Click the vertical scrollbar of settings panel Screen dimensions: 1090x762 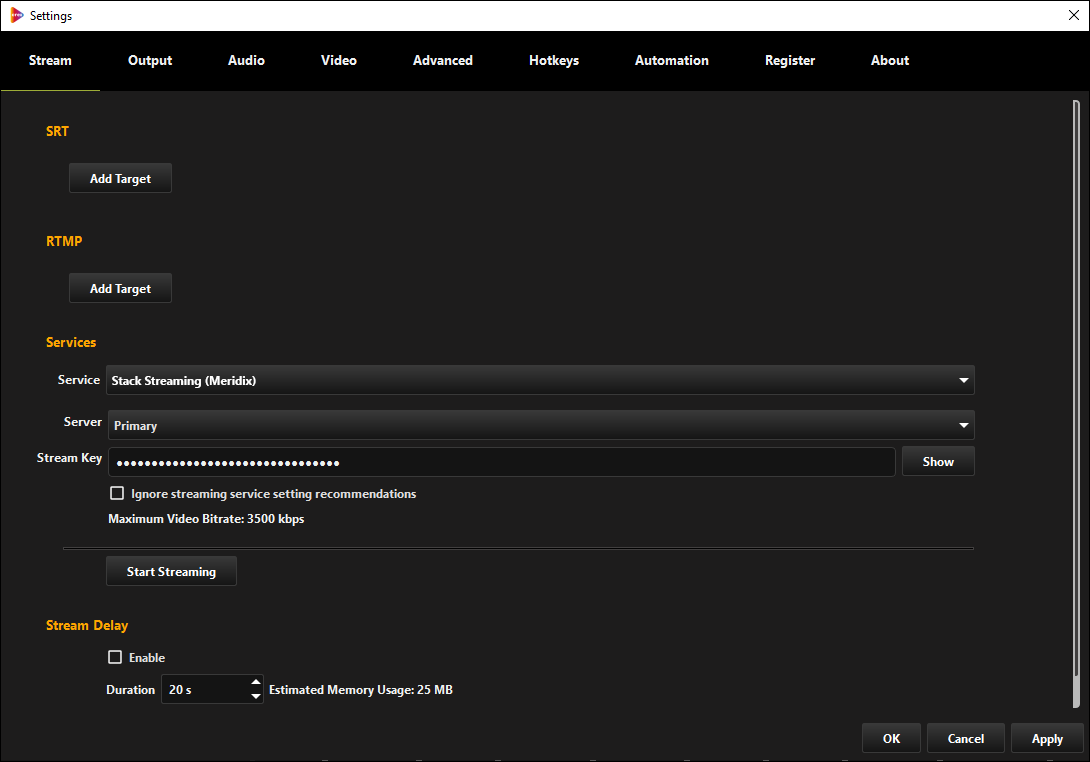click(1076, 403)
